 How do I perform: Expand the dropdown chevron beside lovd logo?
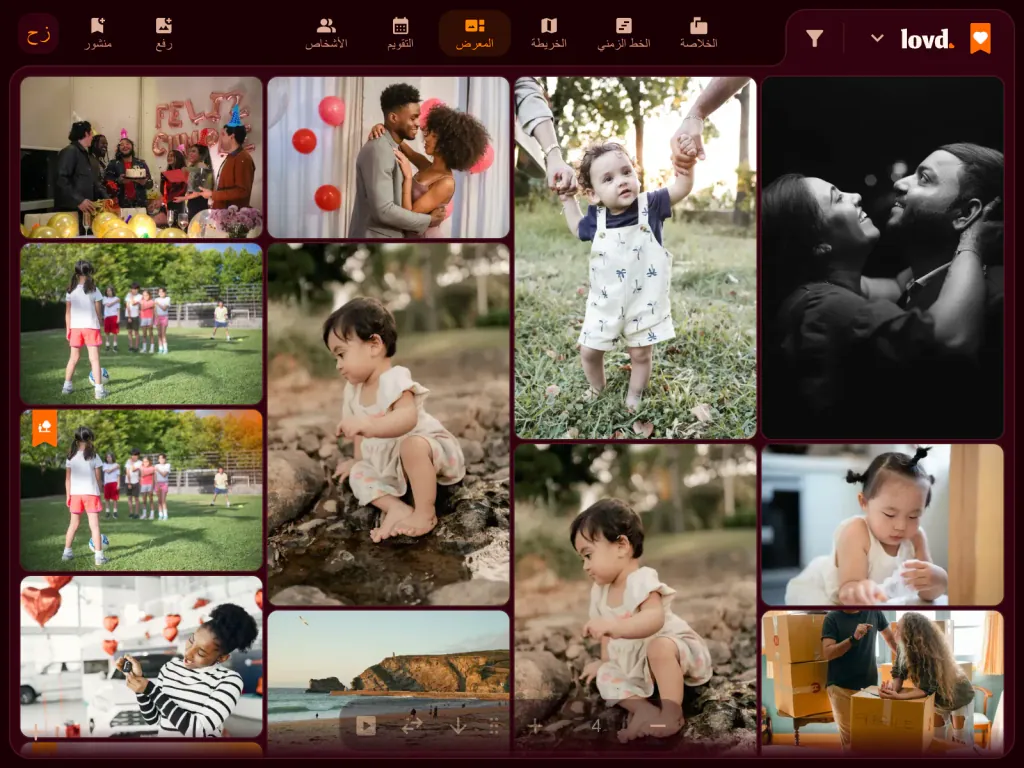point(877,39)
